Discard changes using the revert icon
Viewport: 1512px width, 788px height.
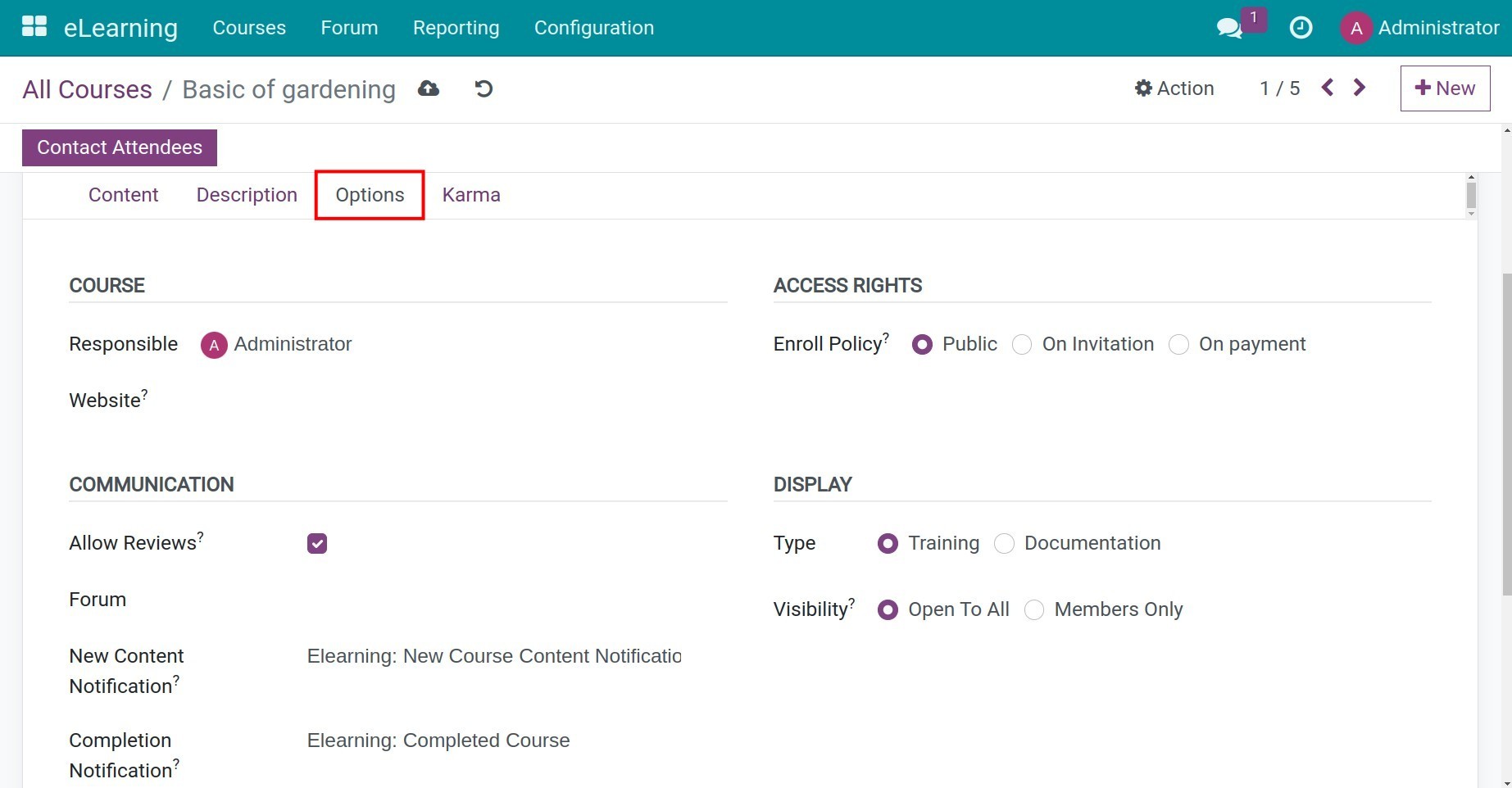(x=483, y=88)
